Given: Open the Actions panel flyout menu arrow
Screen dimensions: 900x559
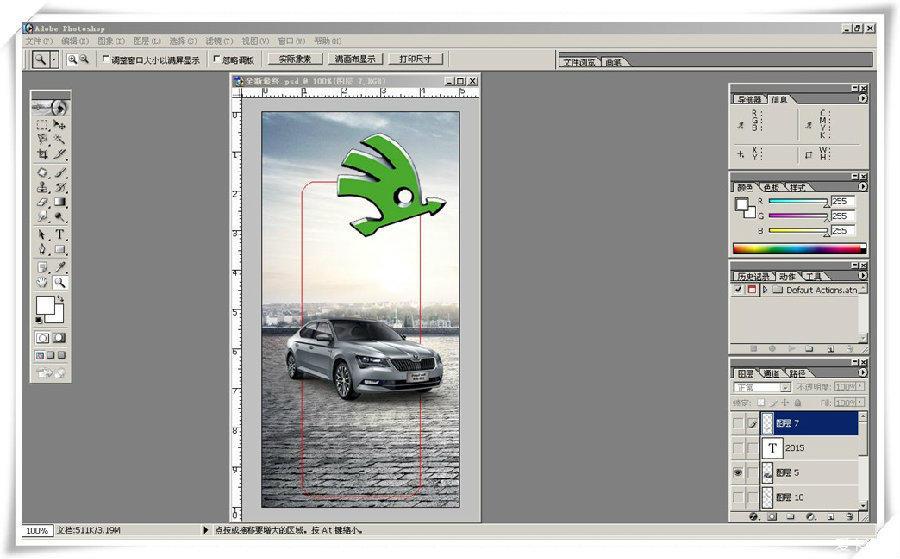Looking at the screenshot, I should [863, 275].
